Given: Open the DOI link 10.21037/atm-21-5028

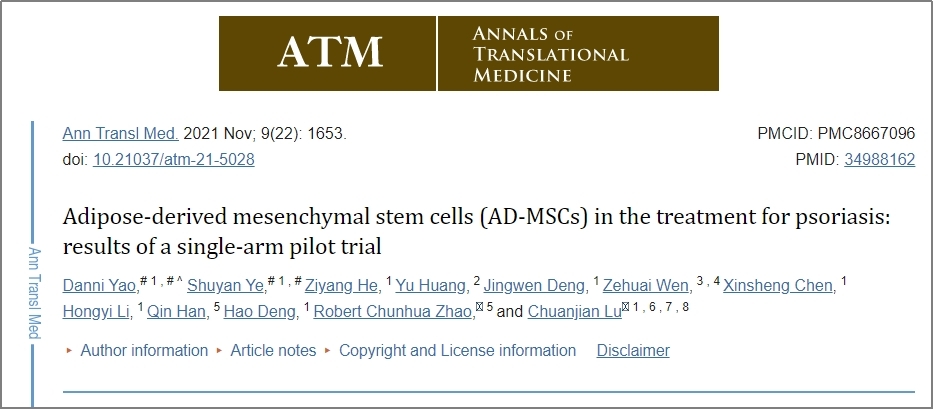Looking at the screenshot, I should point(174,160).
